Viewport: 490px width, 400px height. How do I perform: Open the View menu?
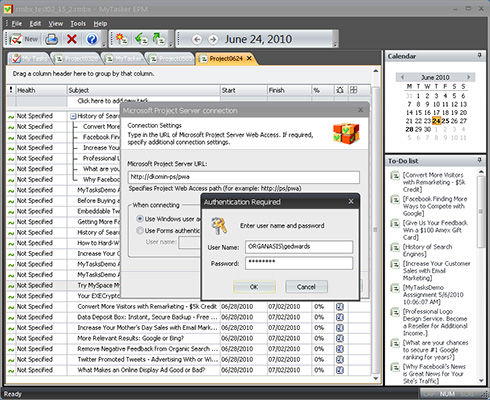55,24
